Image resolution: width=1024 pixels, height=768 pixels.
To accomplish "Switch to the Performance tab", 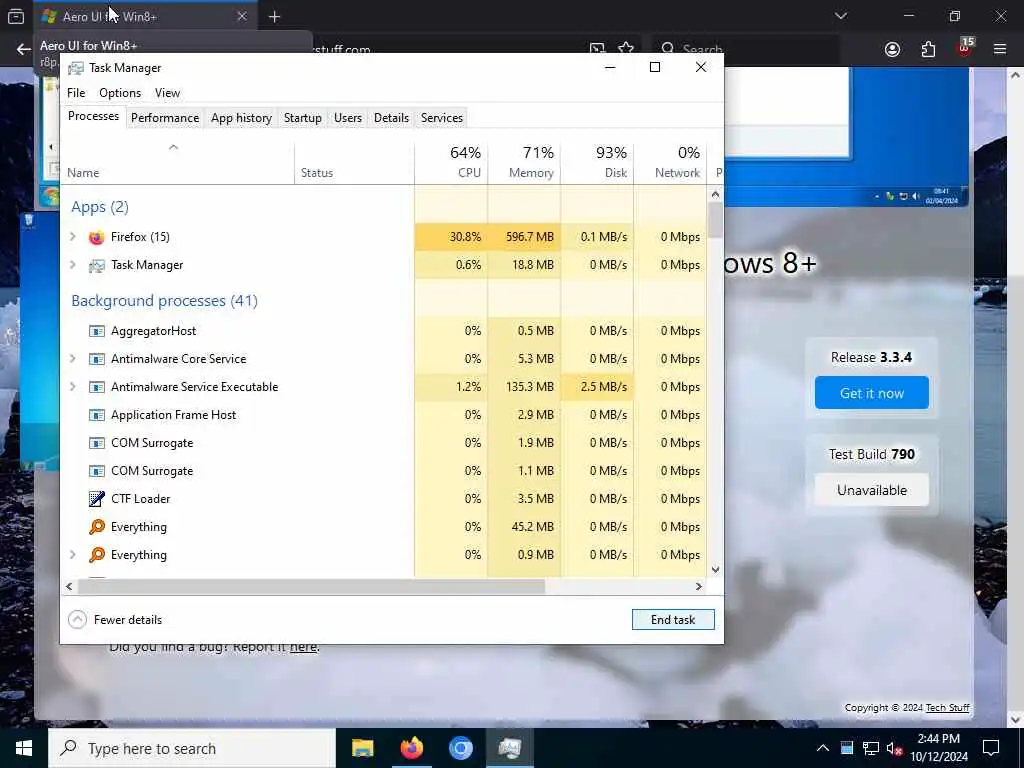I will (x=165, y=118).
